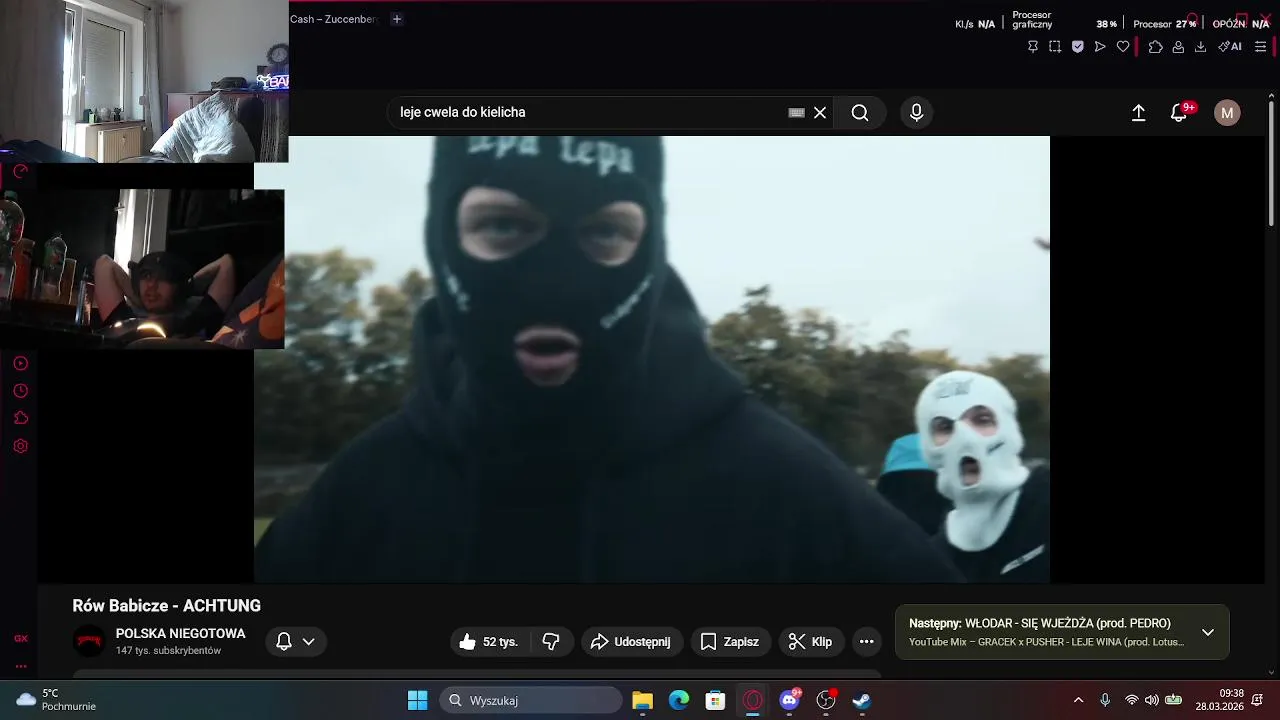This screenshot has width=1280, height=720.
Task: Open the Player icon in Opera sidebar
Action: point(20,363)
